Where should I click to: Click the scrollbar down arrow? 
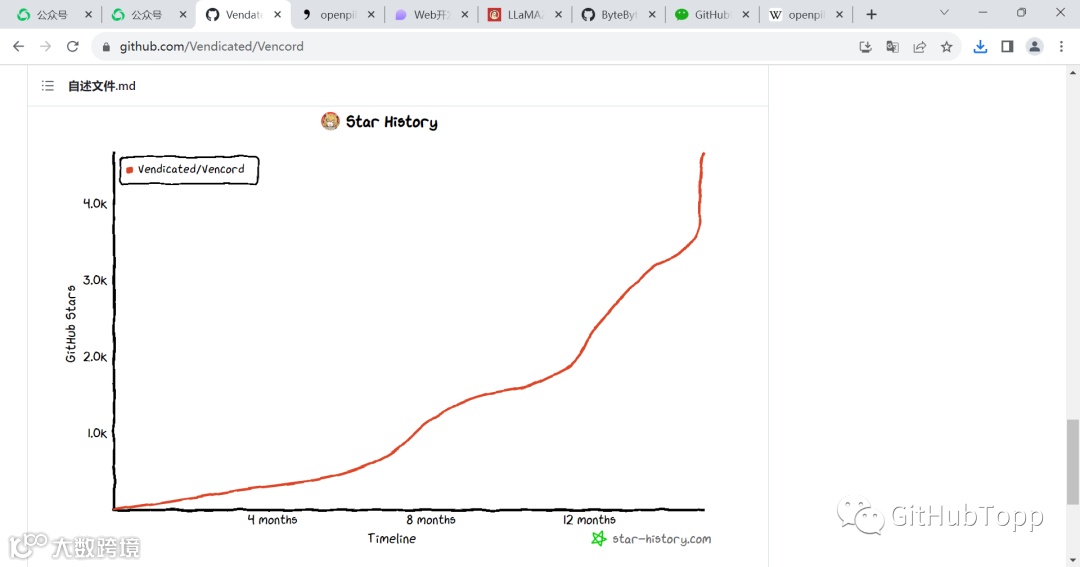(x=1072, y=560)
